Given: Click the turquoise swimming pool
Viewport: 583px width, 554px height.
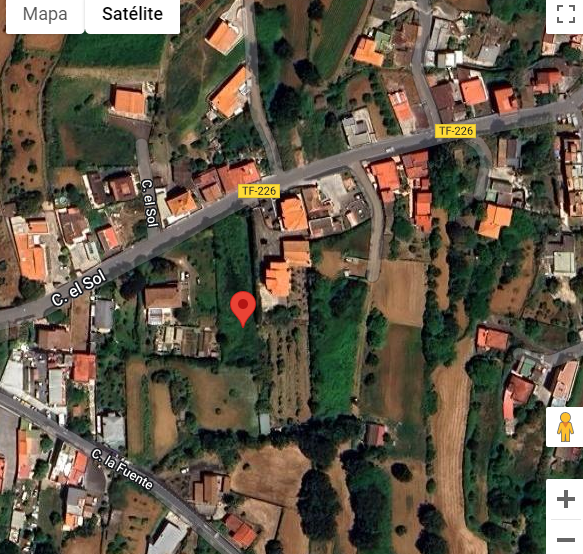Looking at the screenshot, I should (x=526, y=367).
